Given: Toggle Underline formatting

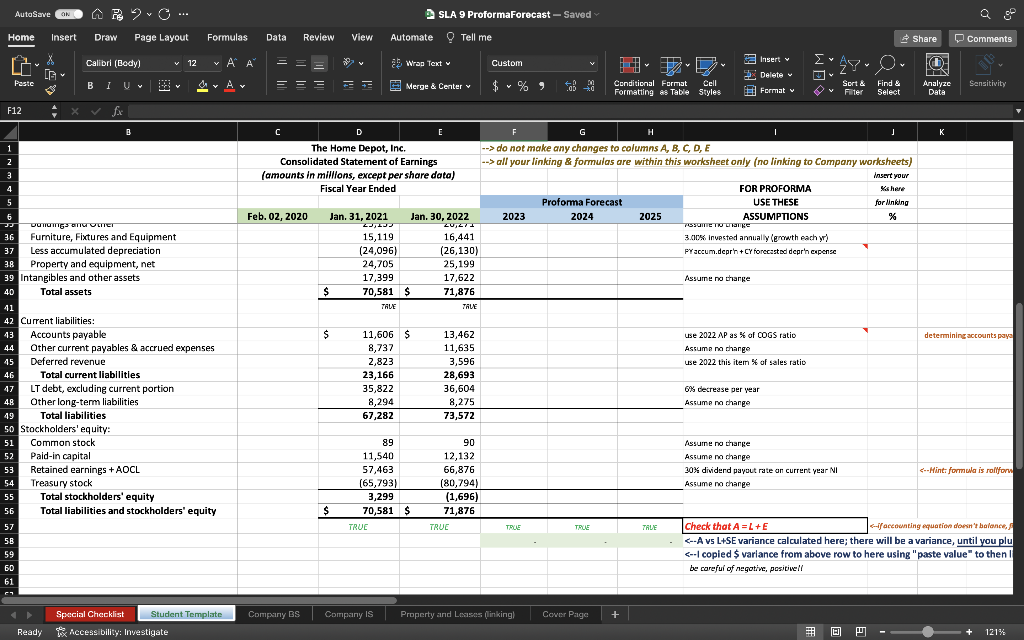Looking at the screenshot, I should coord(126,86).
